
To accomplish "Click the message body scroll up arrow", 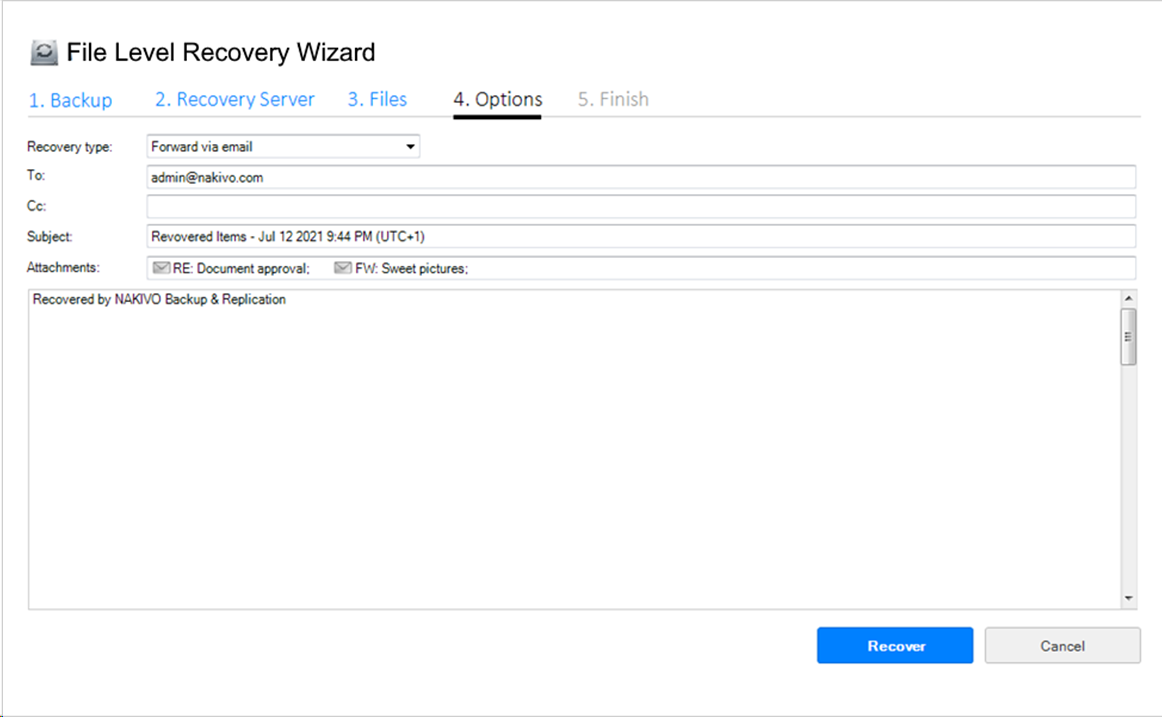I will [1128, 299].
